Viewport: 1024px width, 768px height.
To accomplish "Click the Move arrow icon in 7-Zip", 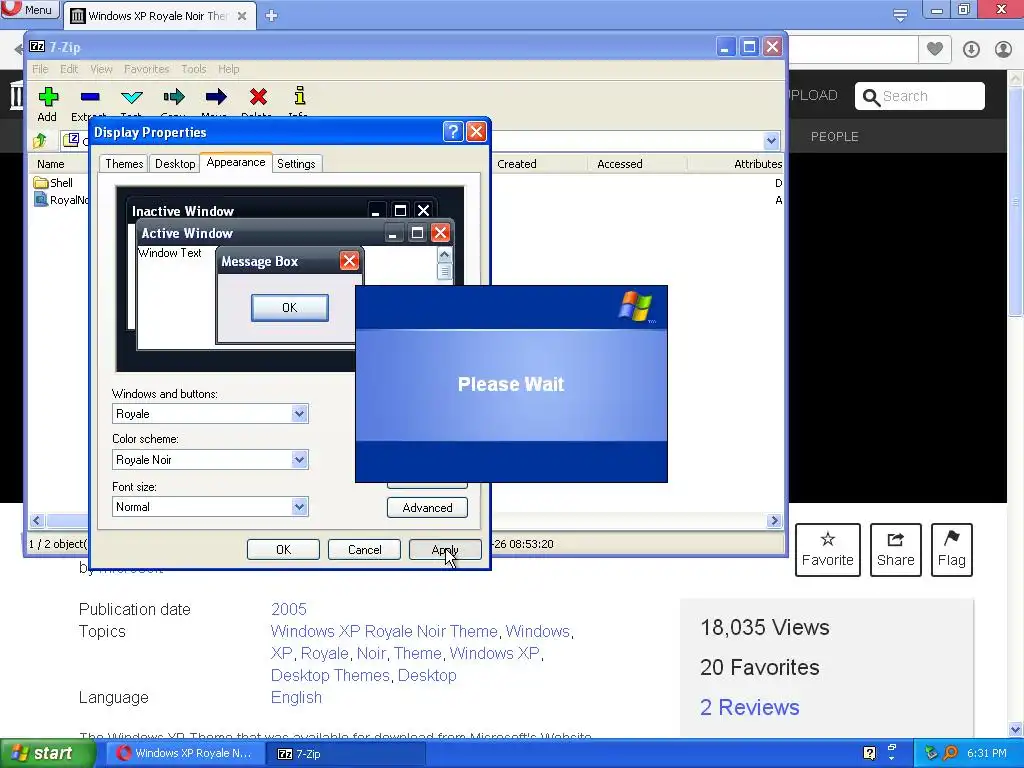I will pos(216,97).
